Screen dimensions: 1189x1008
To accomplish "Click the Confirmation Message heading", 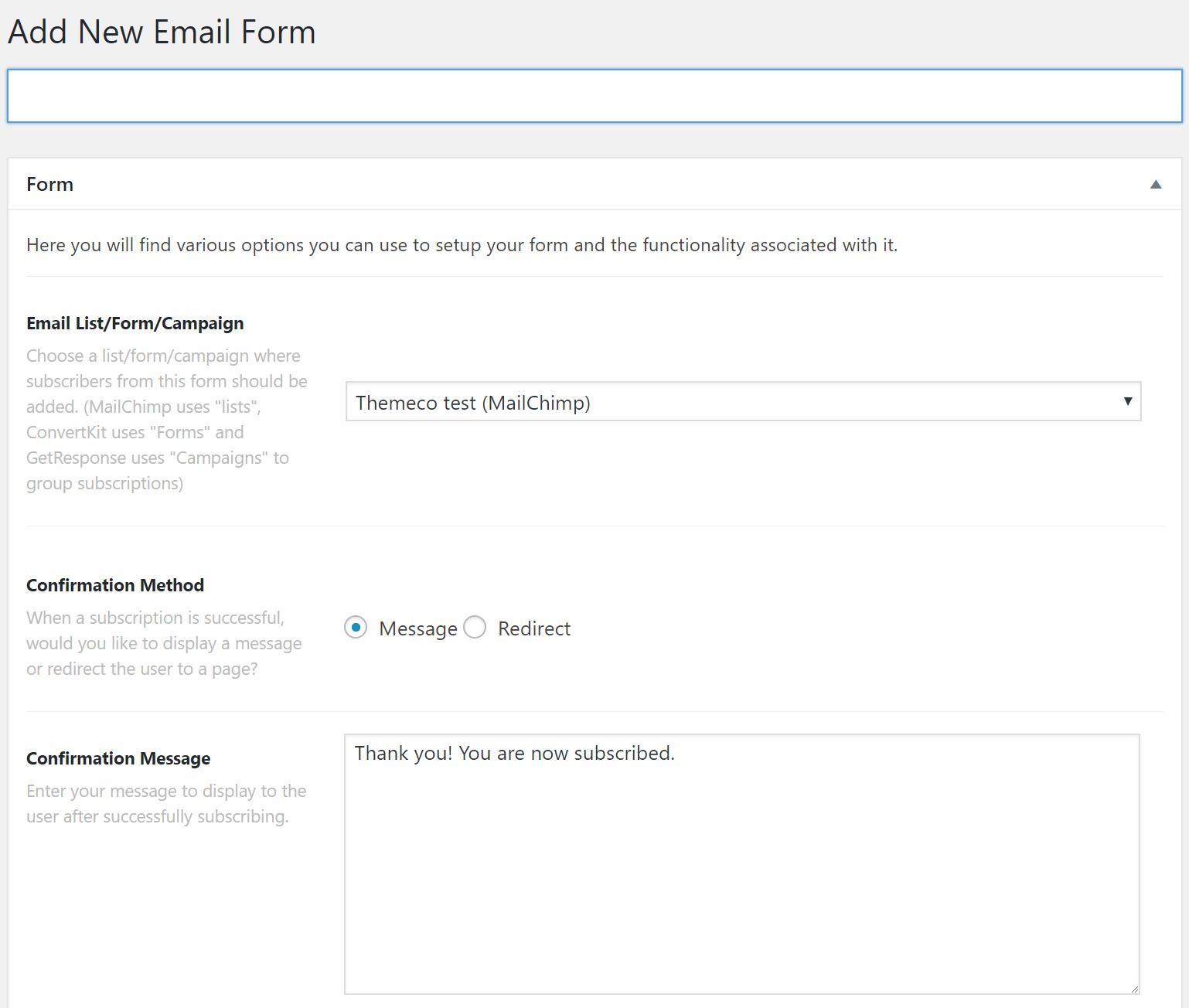I will (x=118, y=758).
